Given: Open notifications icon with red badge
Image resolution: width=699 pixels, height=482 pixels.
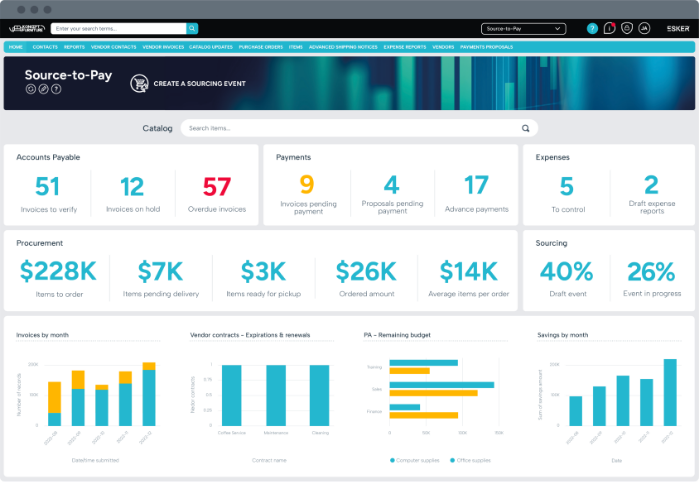Looking at the screenshot, I should point(610,29).
